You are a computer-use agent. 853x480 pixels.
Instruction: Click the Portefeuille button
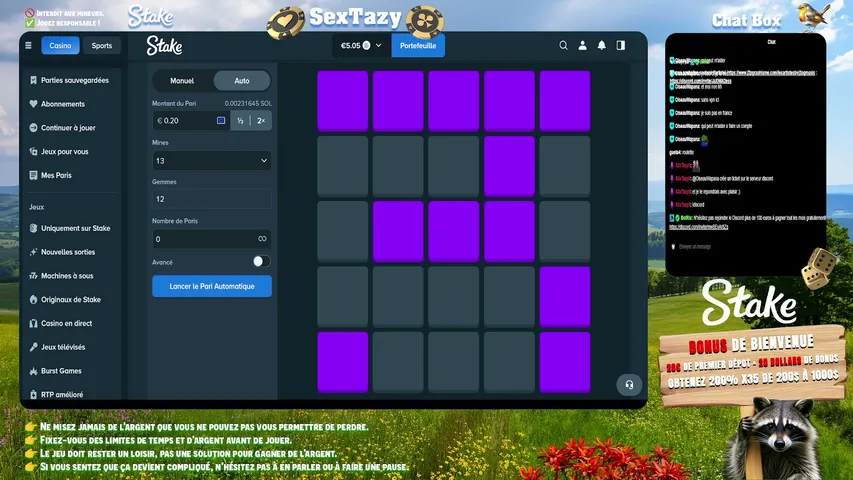(418, 46)
